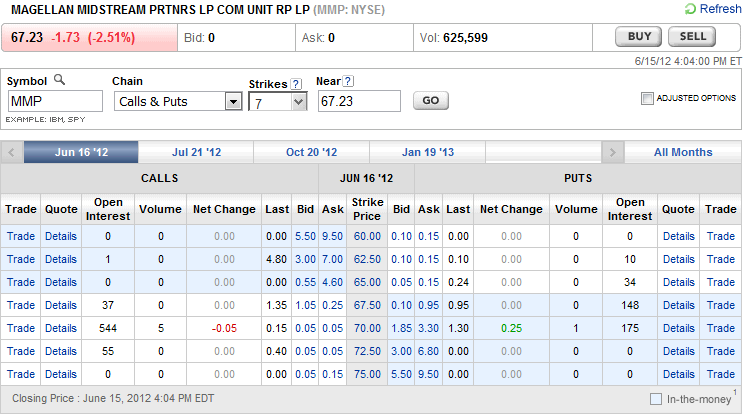
Task: Click call bid 1.05 for 67.50 strike
Action: (306, 306)
